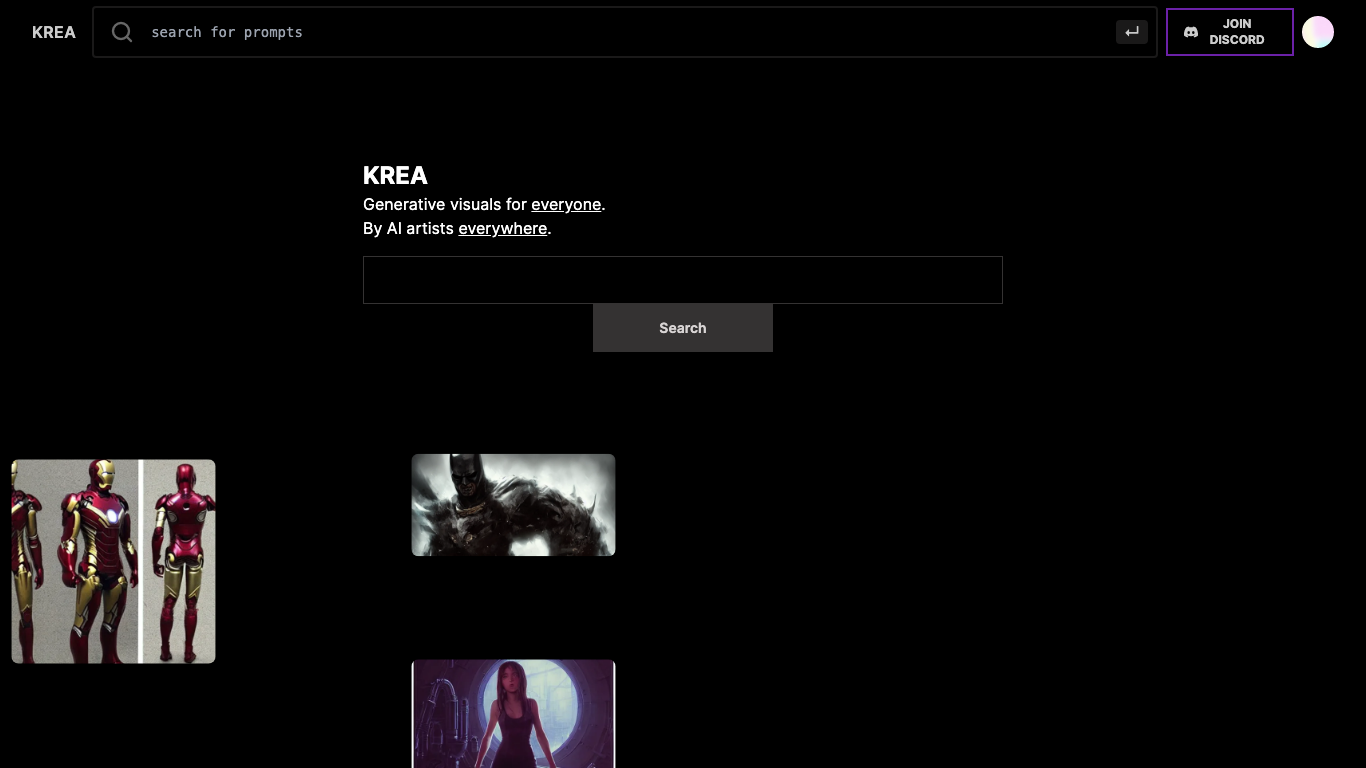Open the woman-in-portal artwork thumbnail
Viewport: 1366px width, 768px height.
[513, 713]
